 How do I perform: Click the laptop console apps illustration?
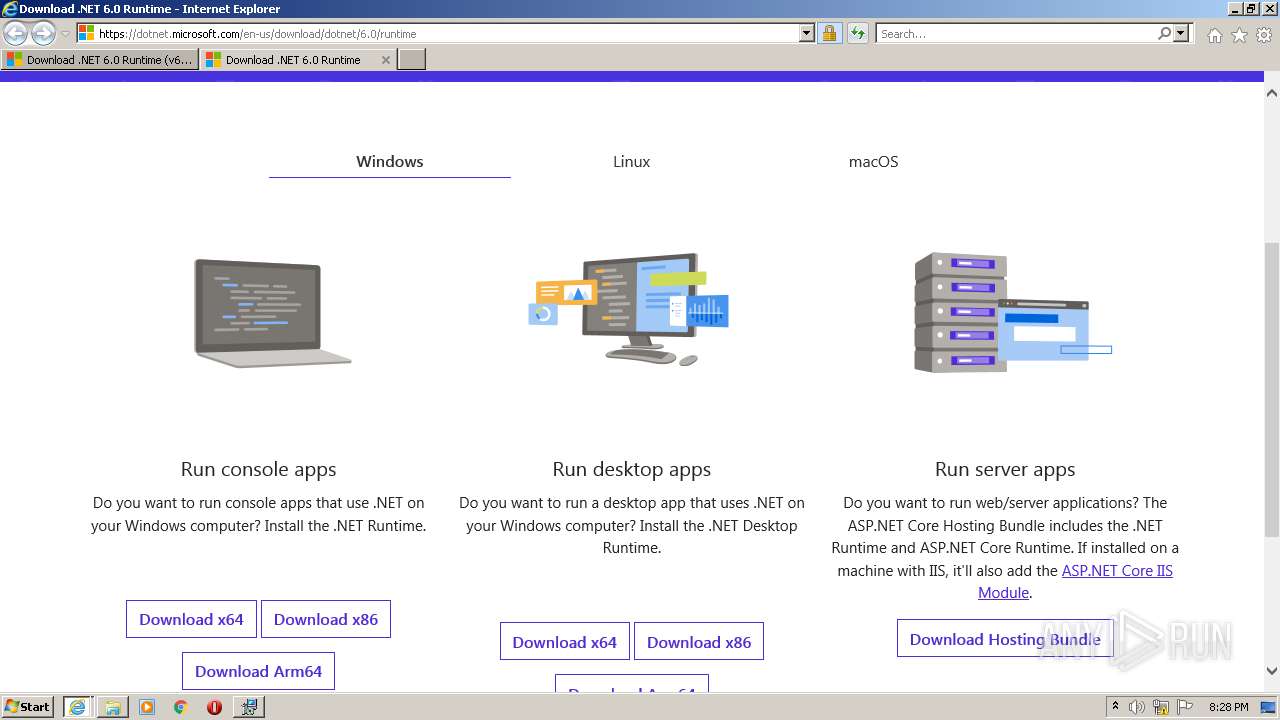(272, 313)
